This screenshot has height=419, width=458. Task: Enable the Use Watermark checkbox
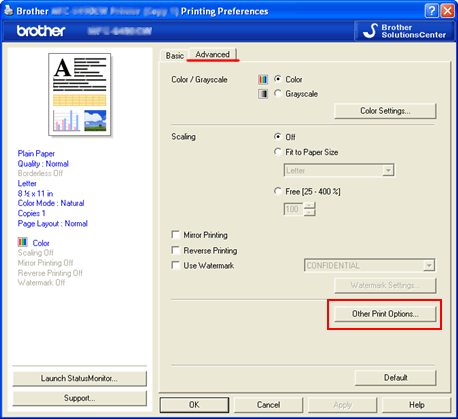(175, 265)
